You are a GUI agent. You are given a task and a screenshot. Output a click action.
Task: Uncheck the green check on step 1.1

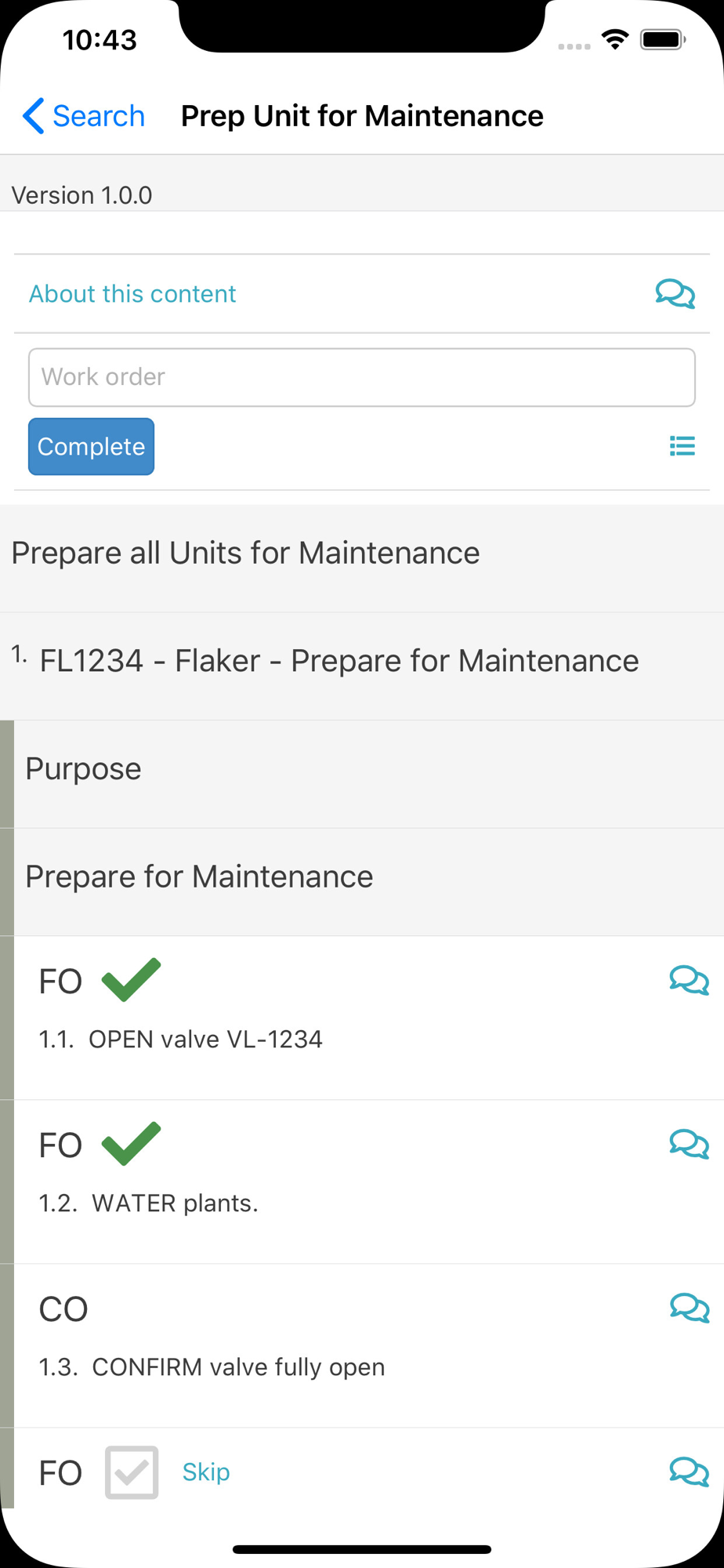click(131, 980)
